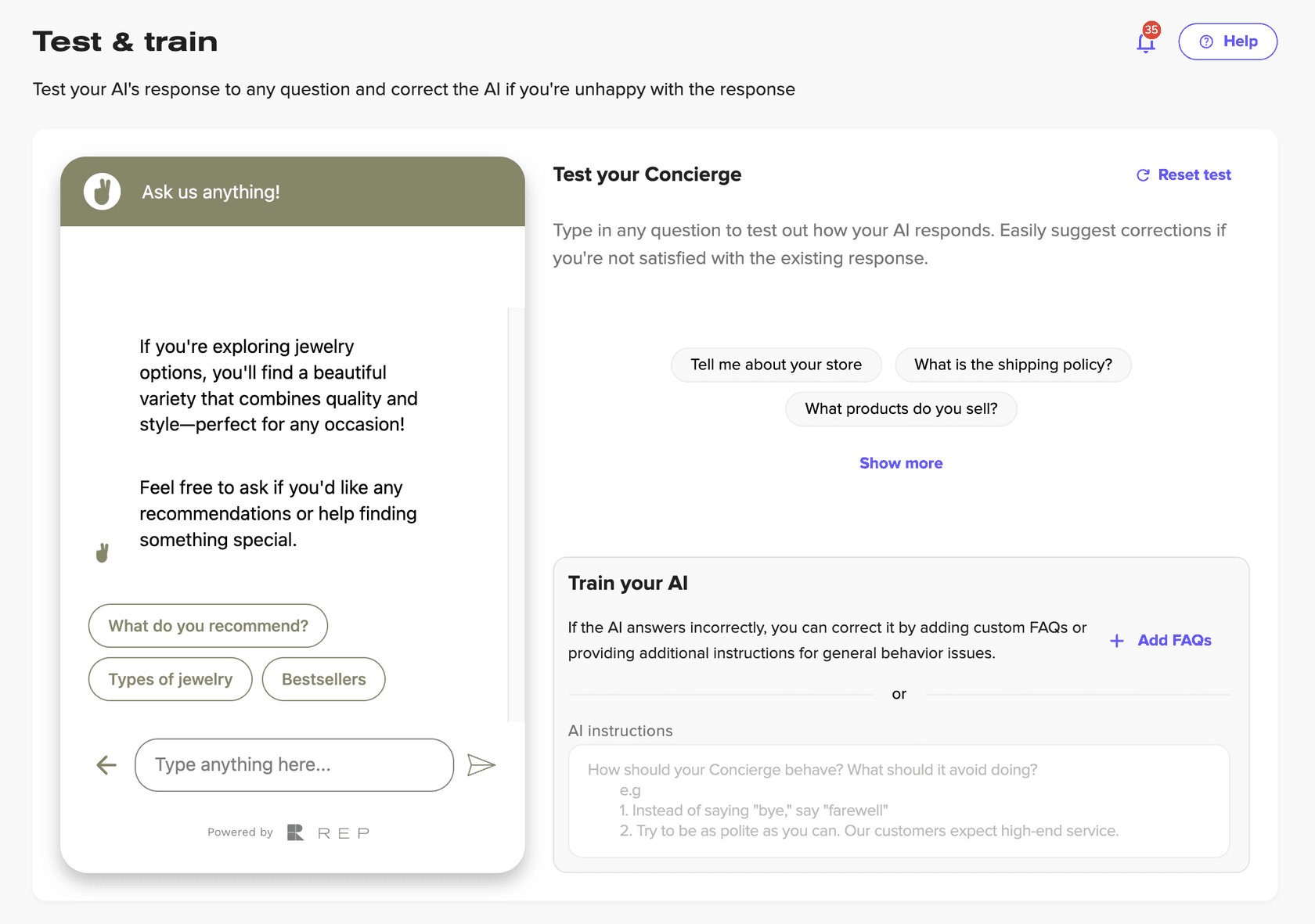Choose 'What products do you sell?' suggestion
Viewport: 1315px width, 924px height.
(901, 408)
